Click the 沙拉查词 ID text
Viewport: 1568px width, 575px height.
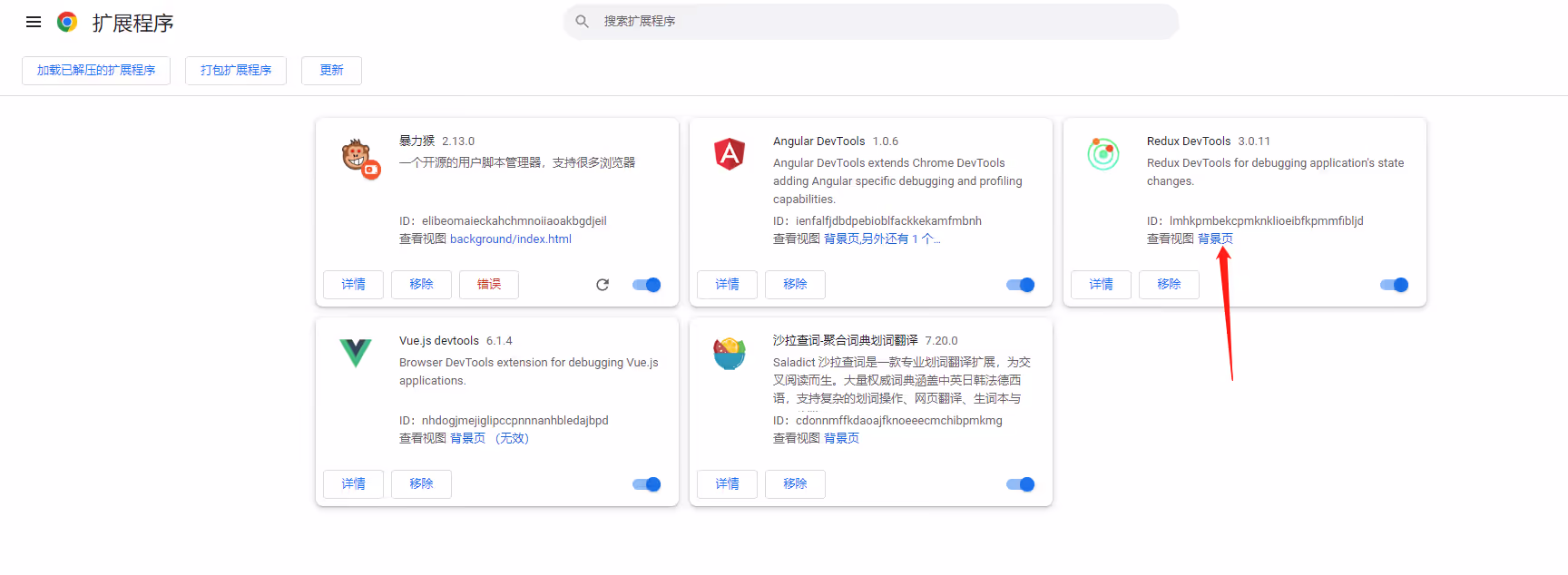[887, 421]
